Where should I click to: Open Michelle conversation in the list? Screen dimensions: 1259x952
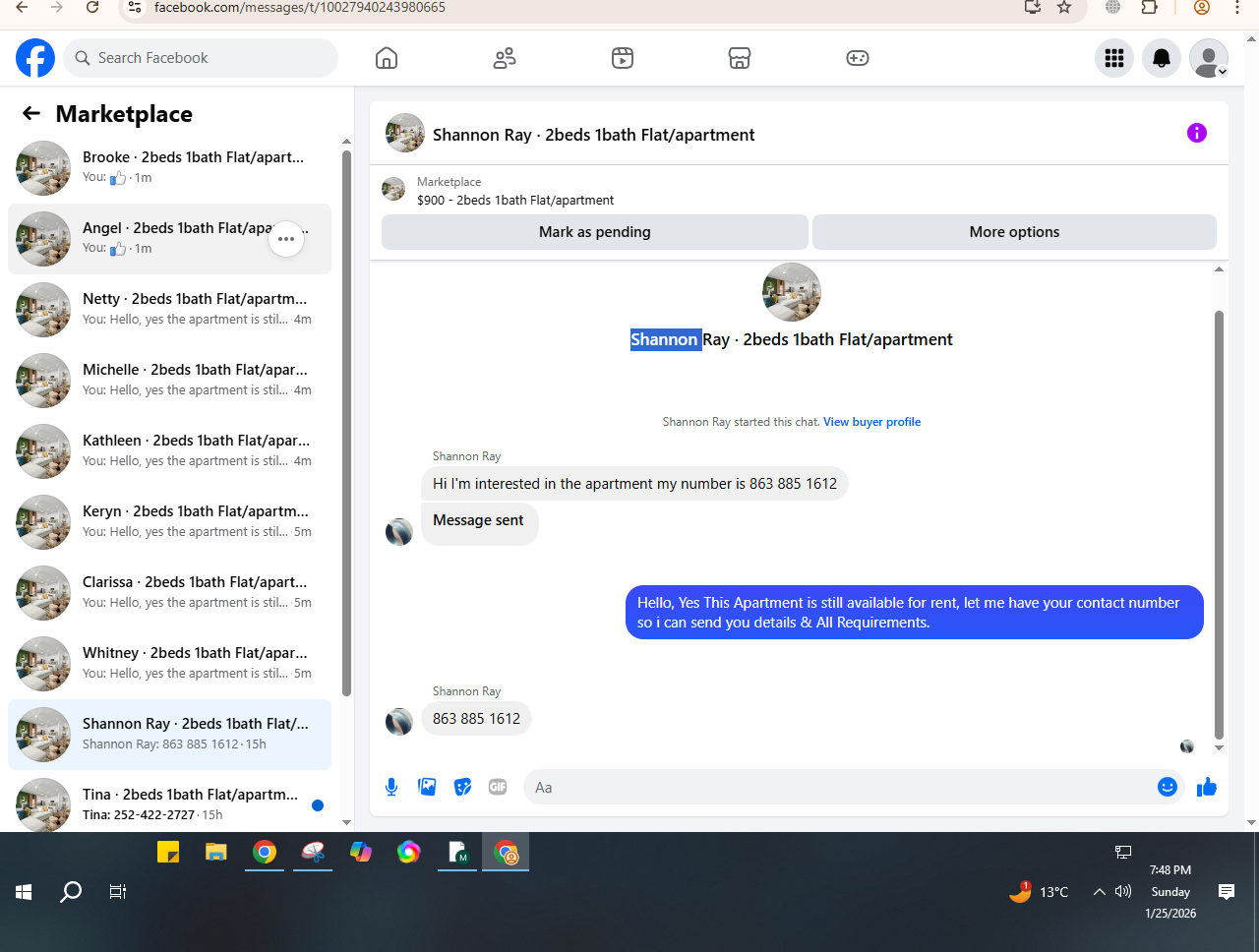point(169,381)
